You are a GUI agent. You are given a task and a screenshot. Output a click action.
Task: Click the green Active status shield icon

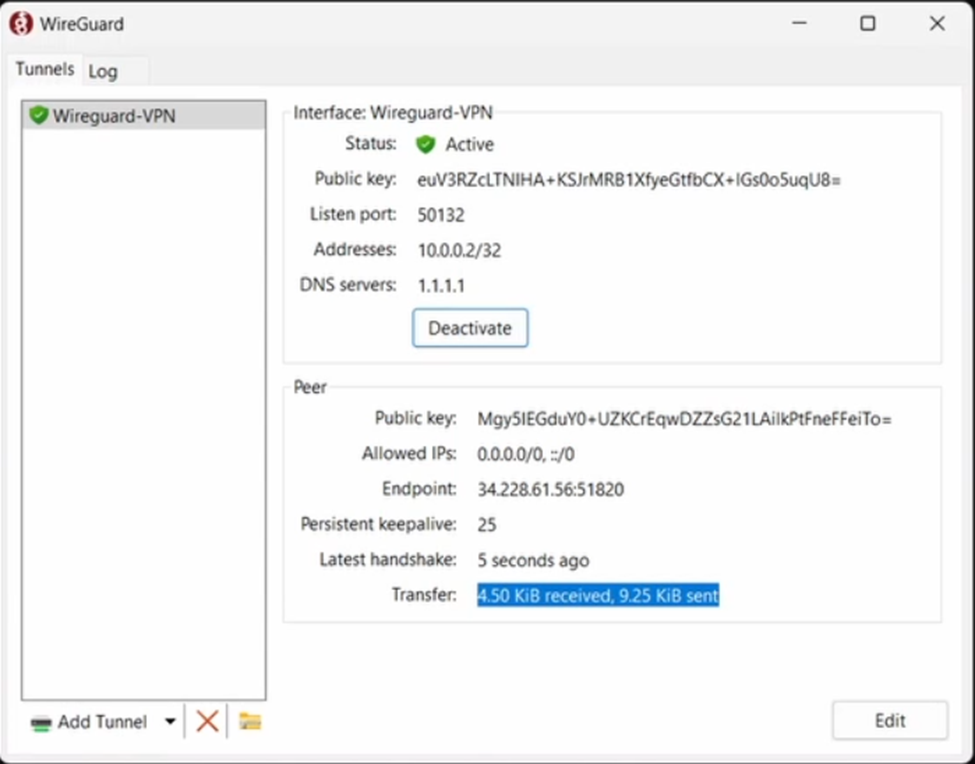[426, 144]
